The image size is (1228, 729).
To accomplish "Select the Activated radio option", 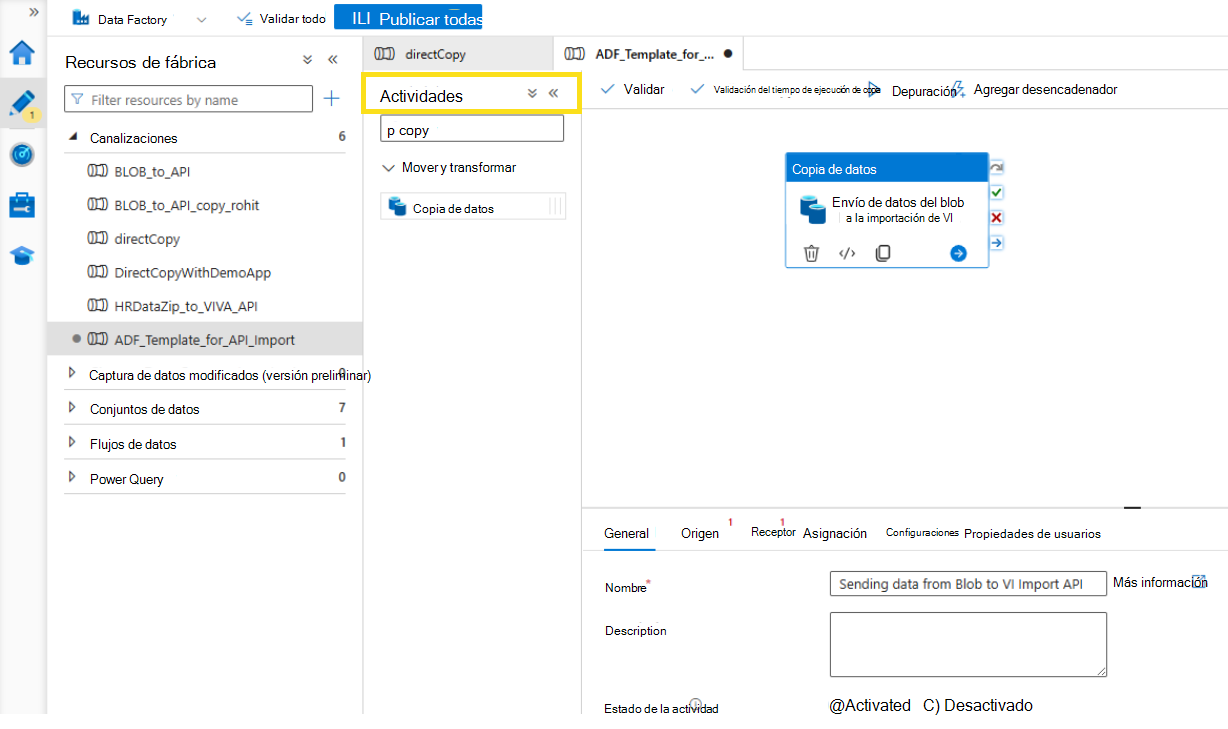I will (x=870, y=705).
